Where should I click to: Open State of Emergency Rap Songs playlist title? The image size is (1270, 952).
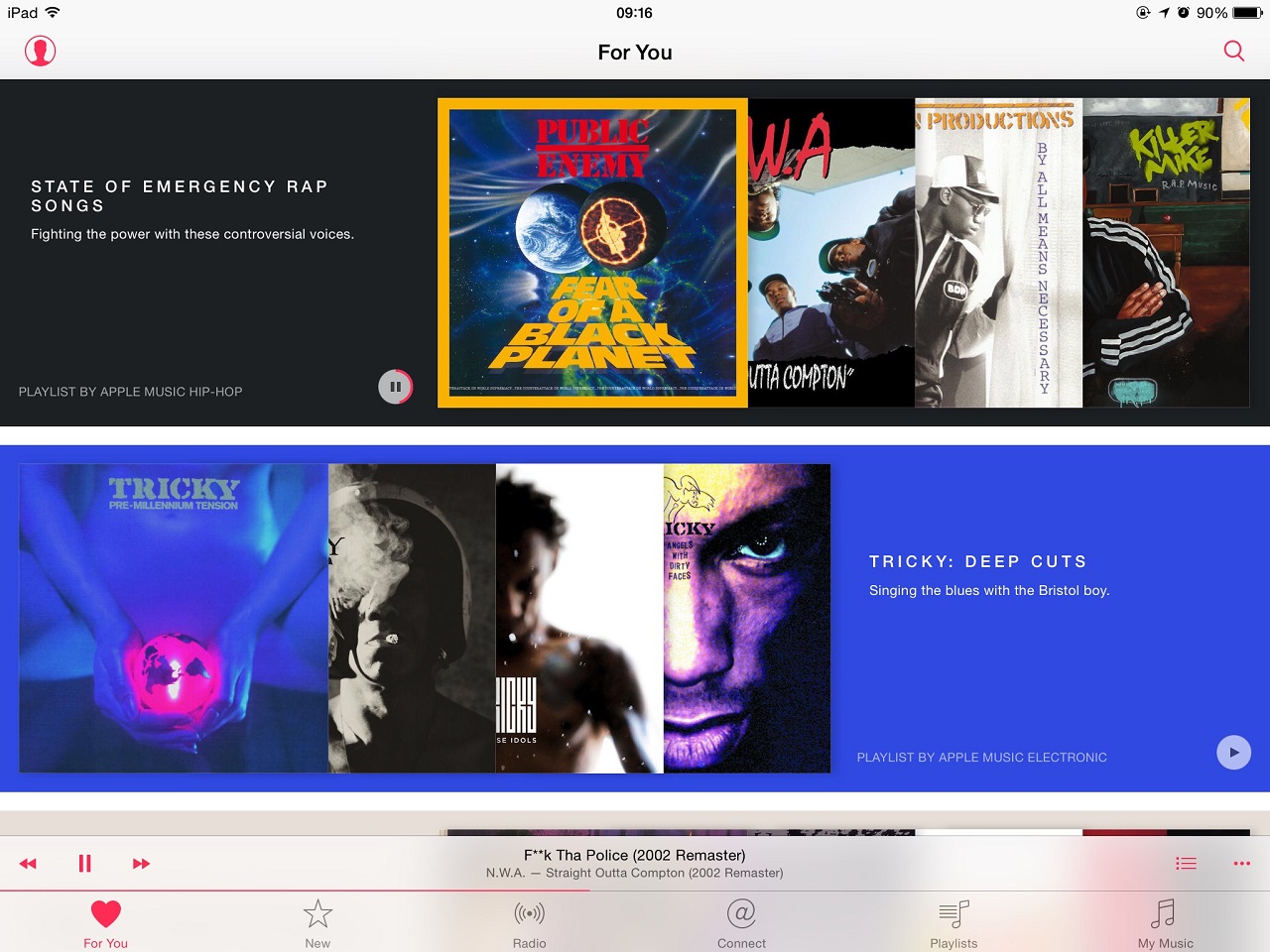pyautogui.click(x=180, y=196)
